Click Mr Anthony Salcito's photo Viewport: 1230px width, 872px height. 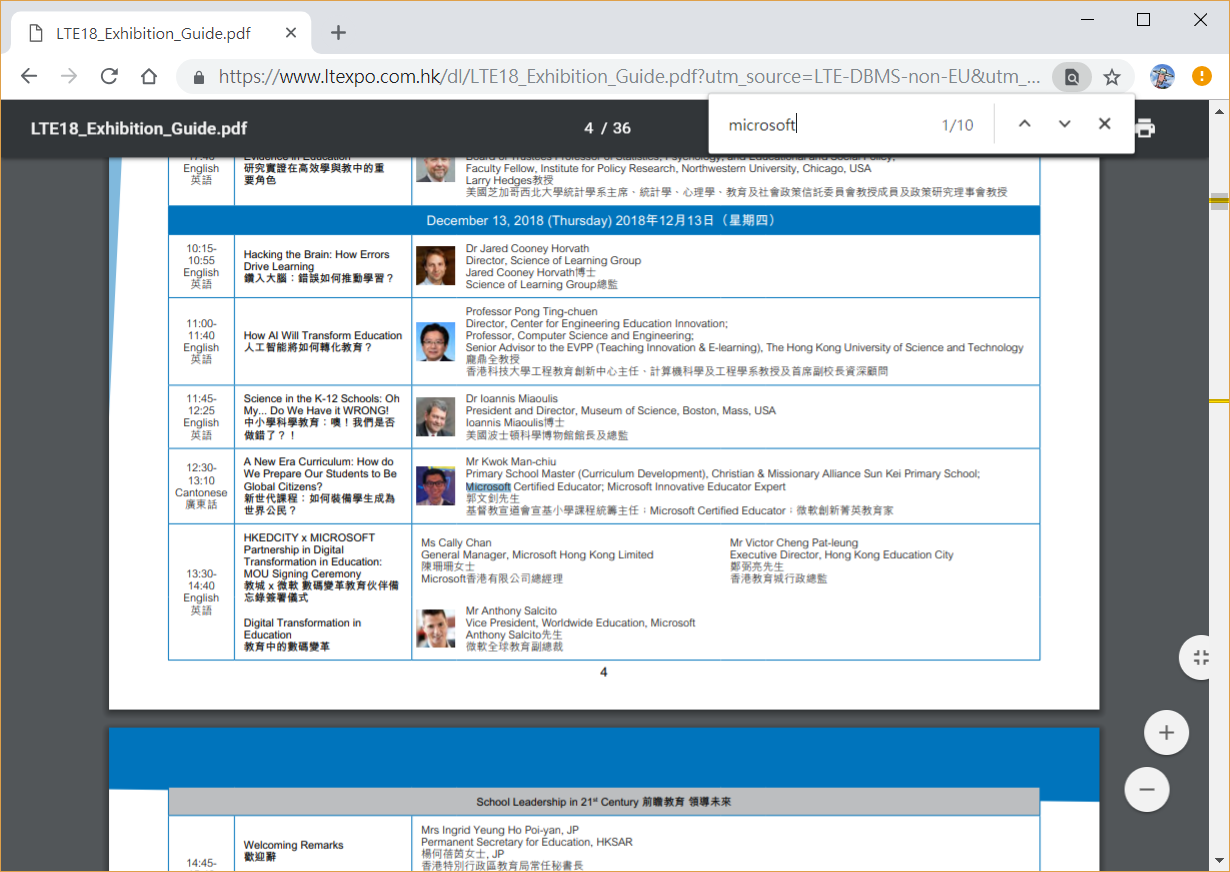pos(435,629)
